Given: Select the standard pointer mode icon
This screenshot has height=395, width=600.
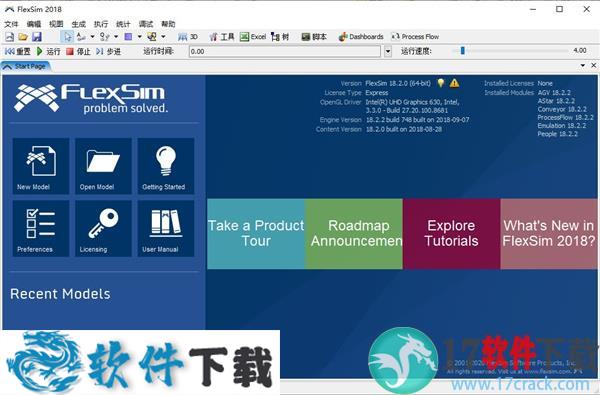Looking at the screenshot, I should (x=68, y=37).
